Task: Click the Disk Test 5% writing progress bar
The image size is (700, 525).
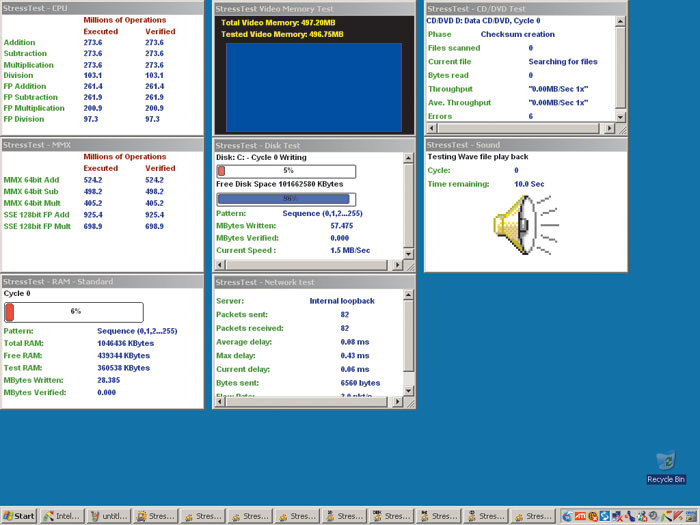Action: coord(286,171)
